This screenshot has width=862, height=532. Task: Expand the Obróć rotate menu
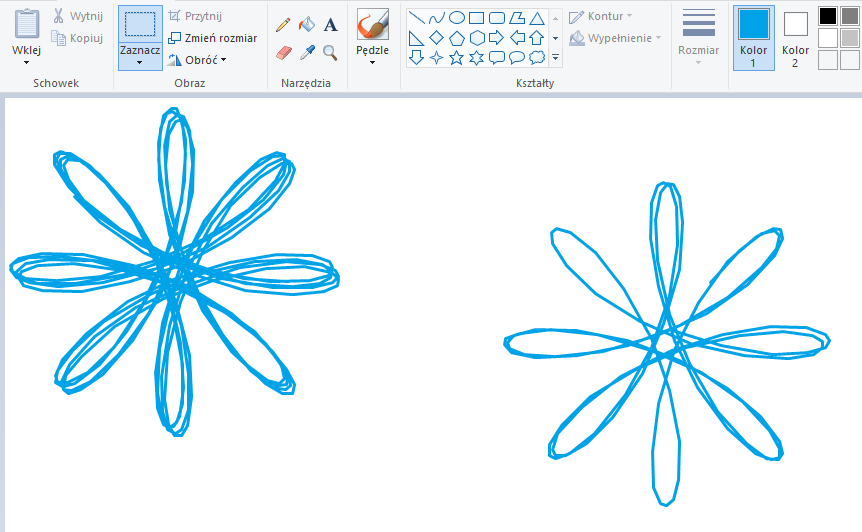[x=197, y=60]
